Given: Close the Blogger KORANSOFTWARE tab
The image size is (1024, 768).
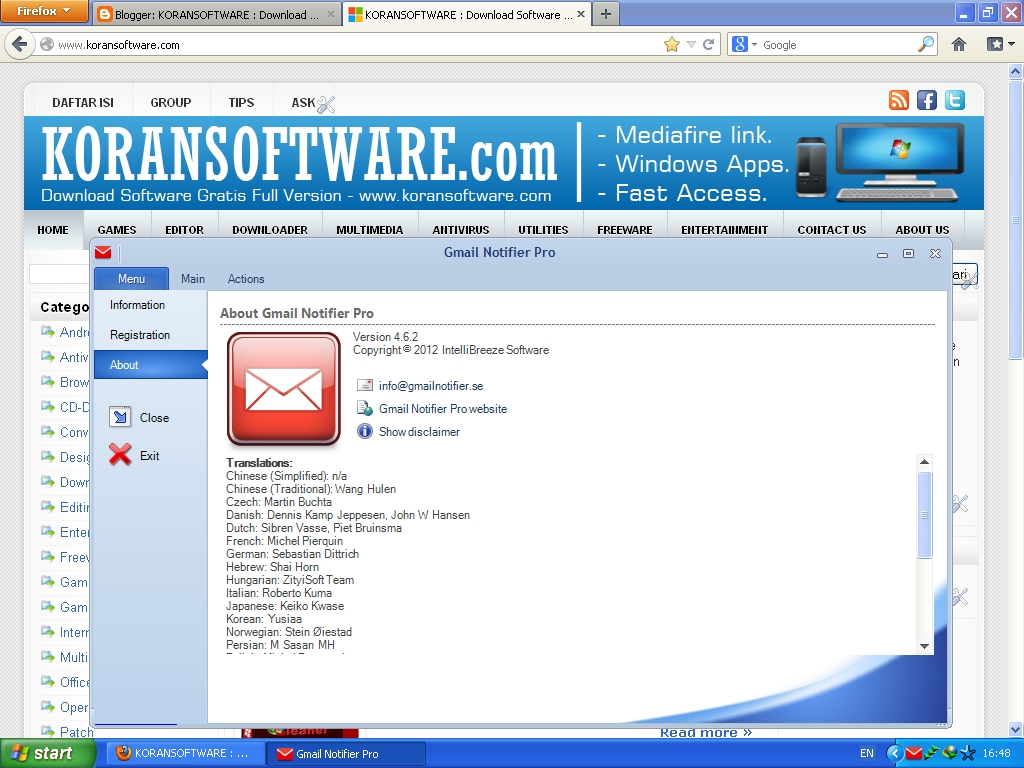Looking at the screenshot, I should point(331,14).
